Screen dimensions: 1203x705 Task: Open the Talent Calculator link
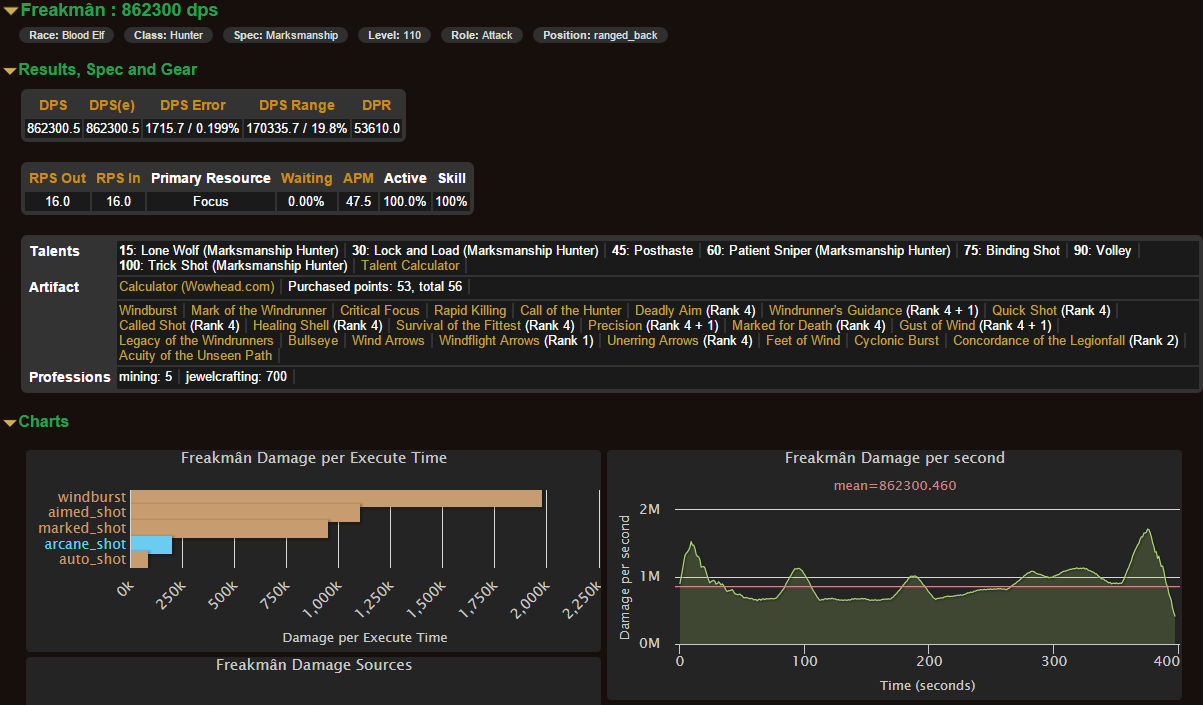(409, 266)
